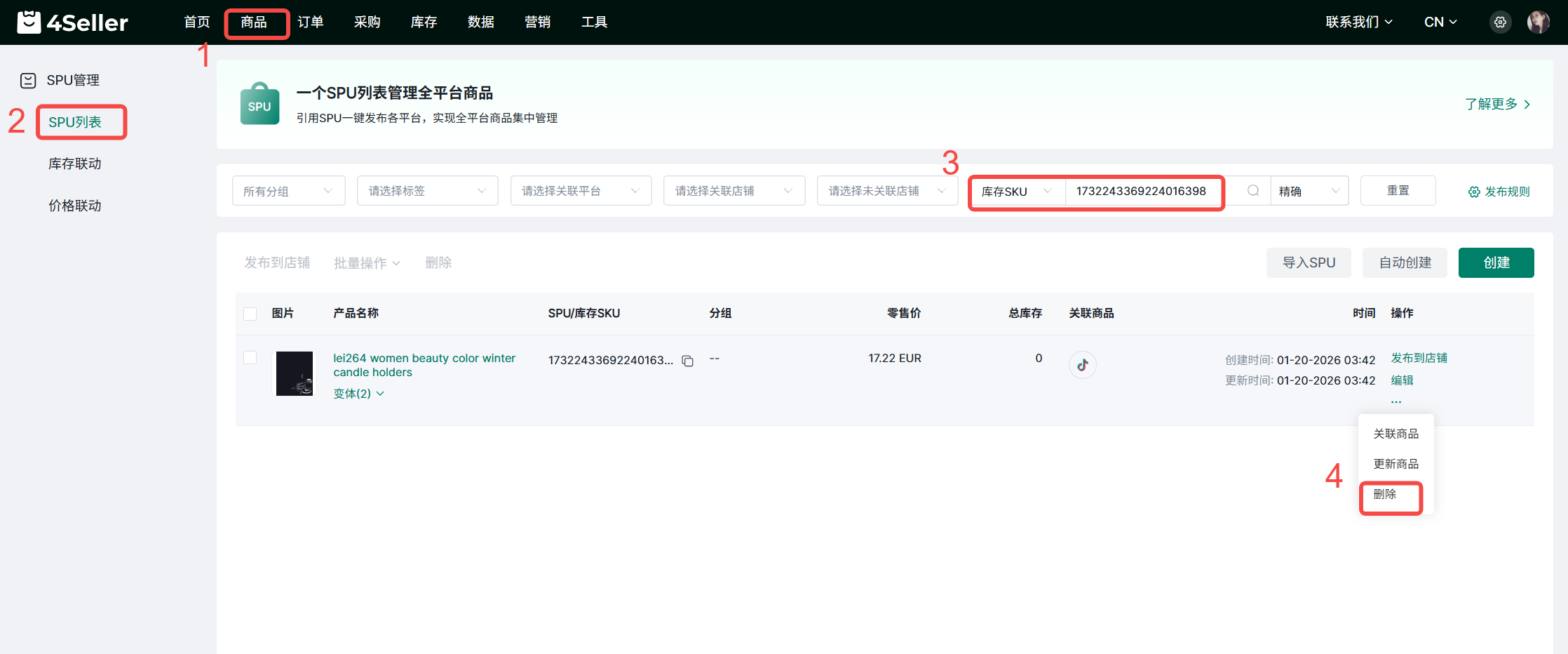Open the candle holders product thumbnail
The height and width of the screenshot is (654, 1568).
coord(295,373)
